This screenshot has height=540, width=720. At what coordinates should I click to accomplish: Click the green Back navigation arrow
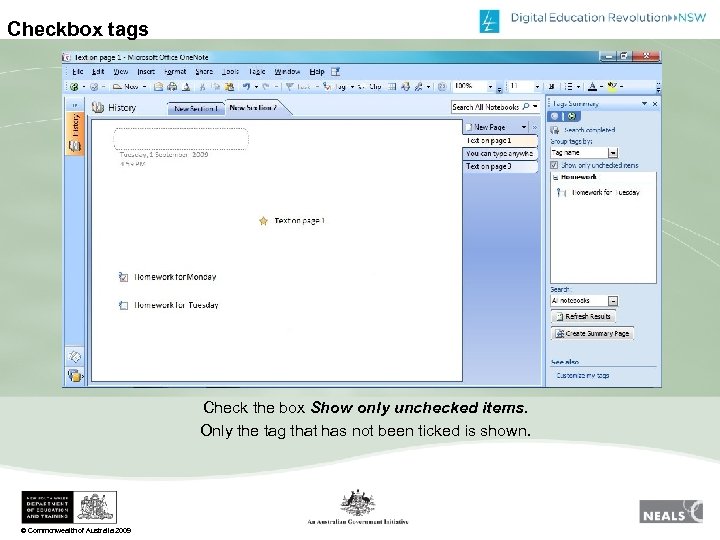coord(74,86)
